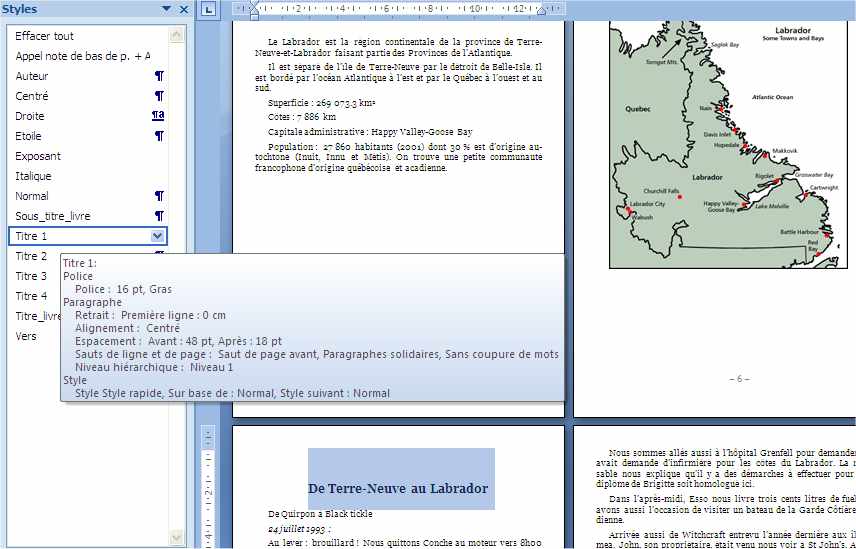Apply the 'Titre 4' style

coord(31,296)
